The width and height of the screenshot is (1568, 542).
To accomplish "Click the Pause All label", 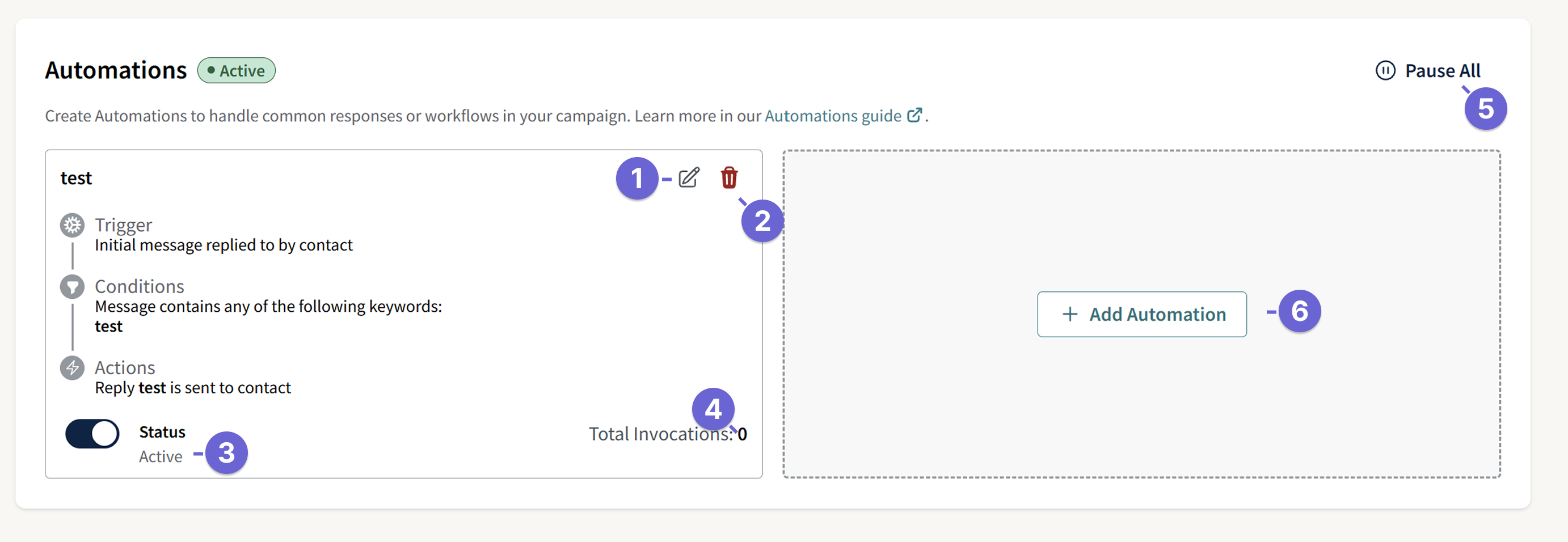I will [x=1443, y=70].
